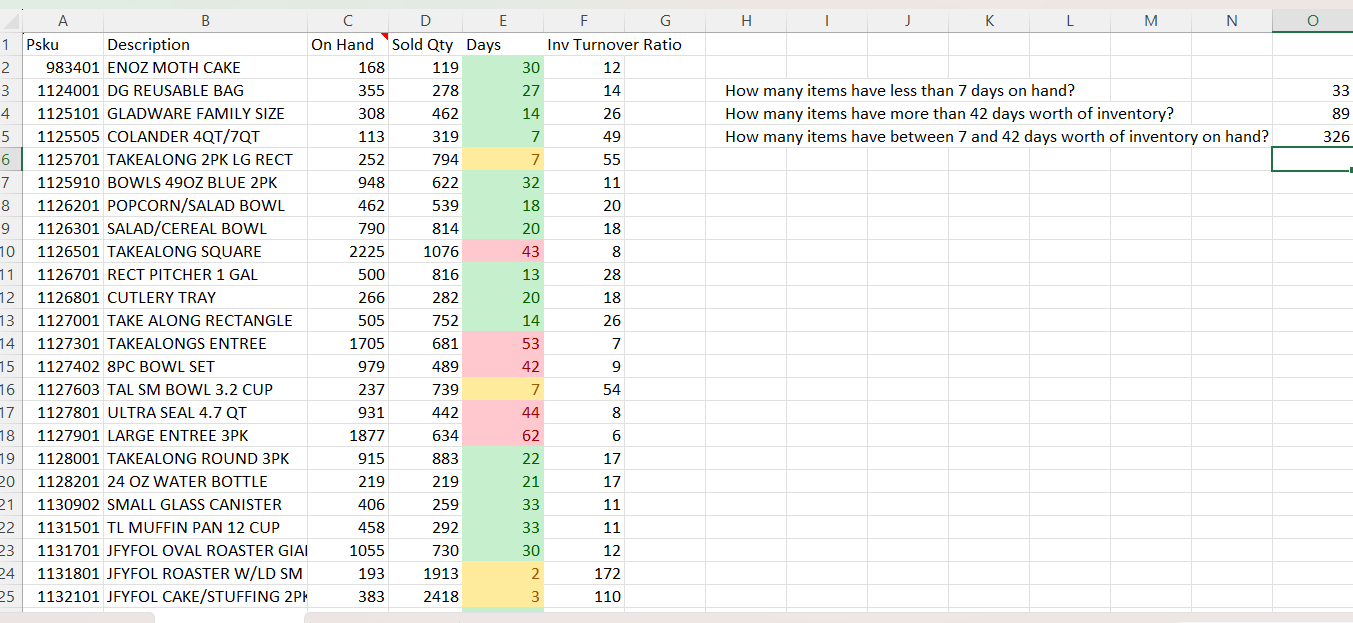Click the Sold Qty header cell
Viewport: 1353px width, 623px height.
(x=426, y=44)
